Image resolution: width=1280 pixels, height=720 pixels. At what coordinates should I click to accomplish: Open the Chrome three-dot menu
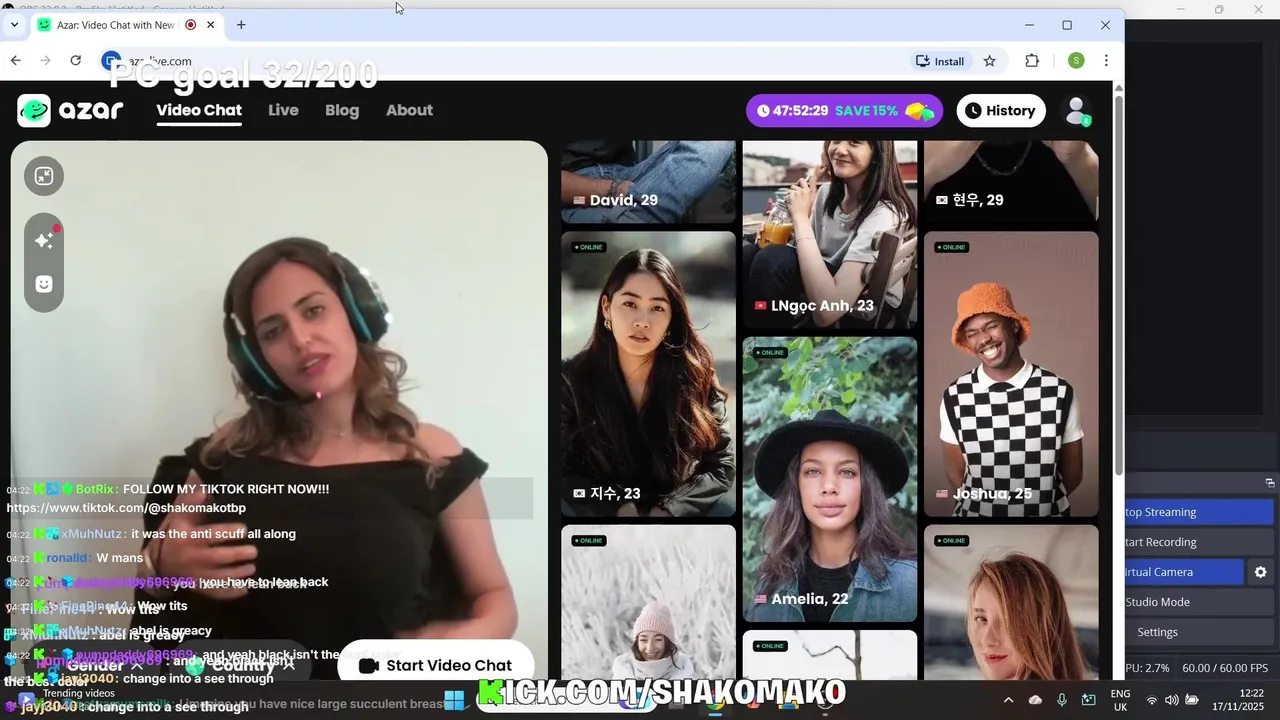point(1106,61)
